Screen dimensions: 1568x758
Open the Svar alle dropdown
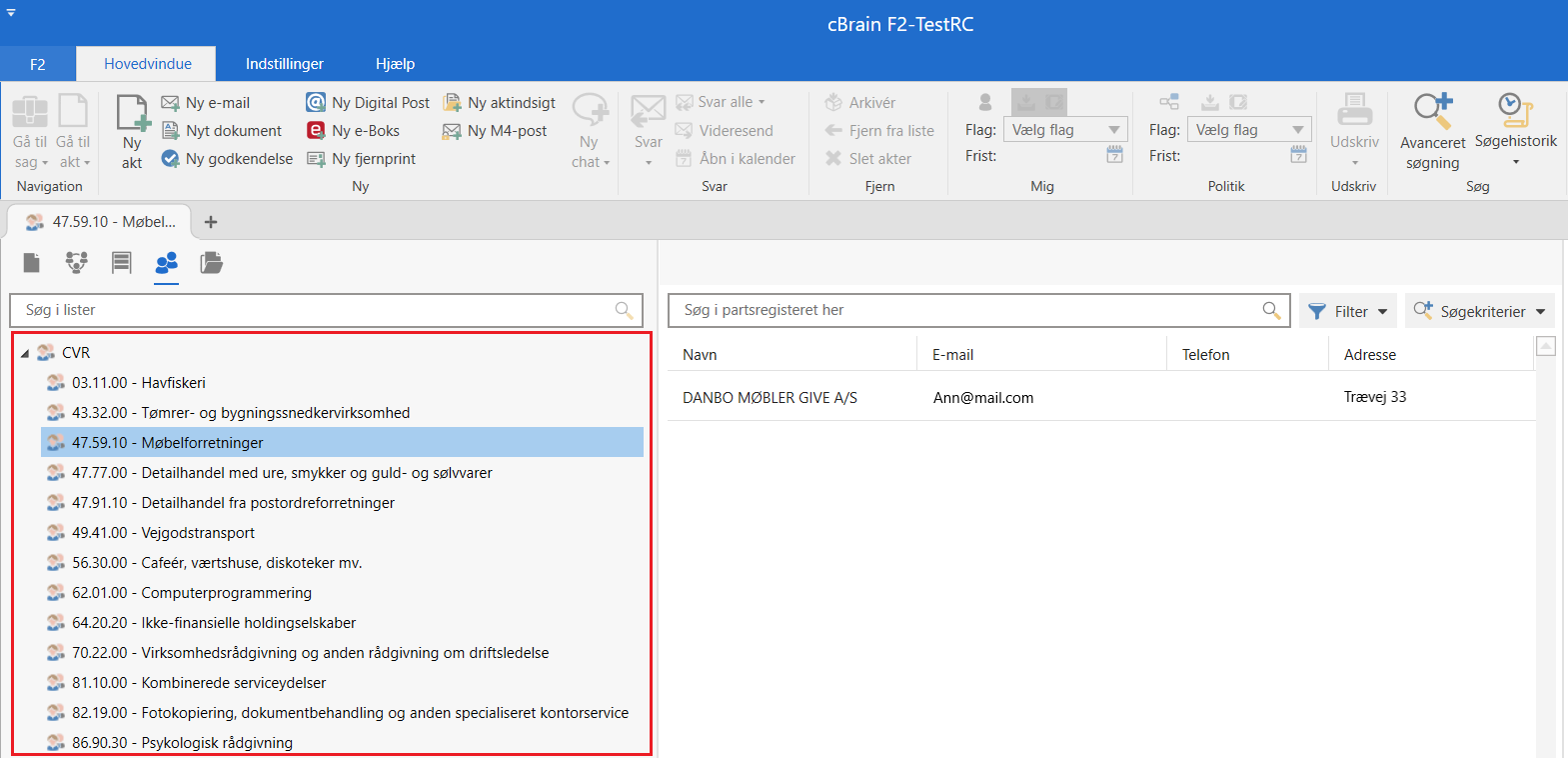[x=762, y=102]
